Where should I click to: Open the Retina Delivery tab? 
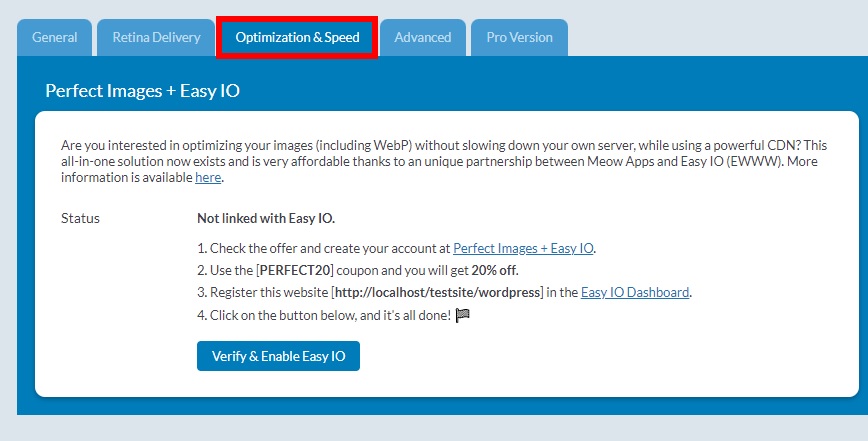coord(155,37)
